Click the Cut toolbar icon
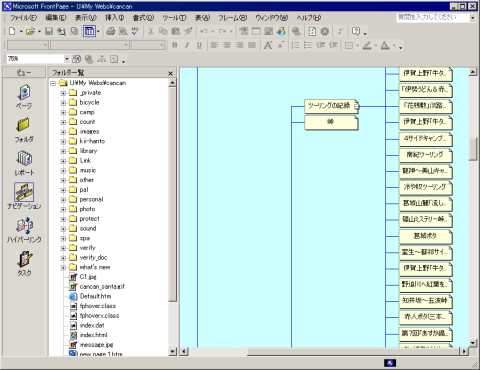This screenshot has width=480, height=370. 151,31
